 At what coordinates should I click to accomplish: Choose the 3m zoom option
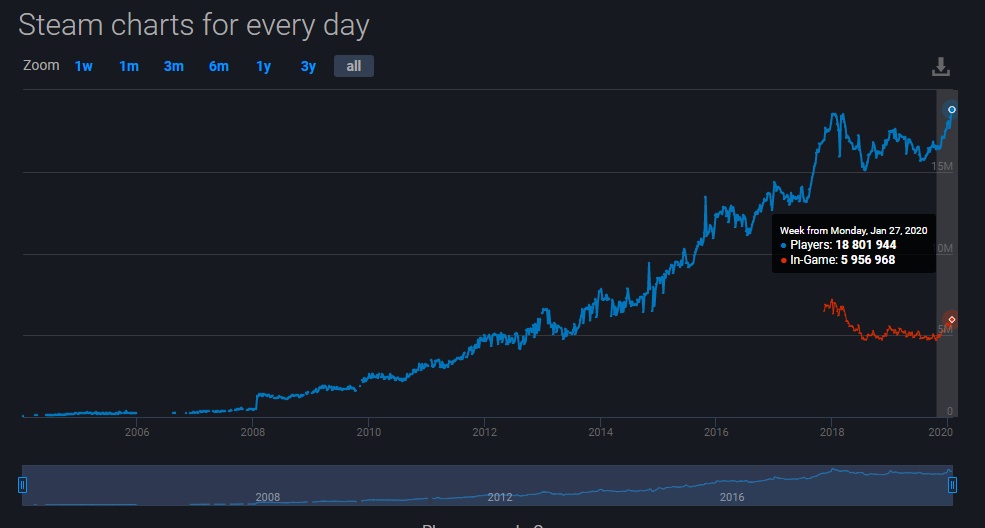tap(173, 66)
